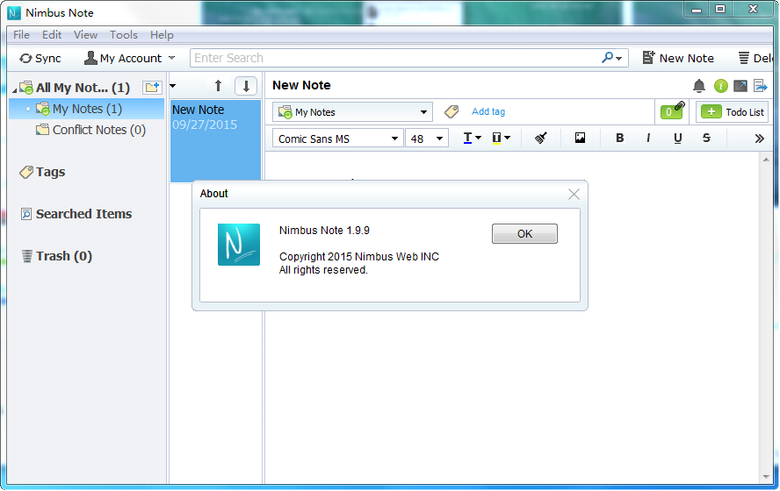This screenshot has width=780, height=491.
Task: Toggle strikethrough formatting
Action: [707, 138]
